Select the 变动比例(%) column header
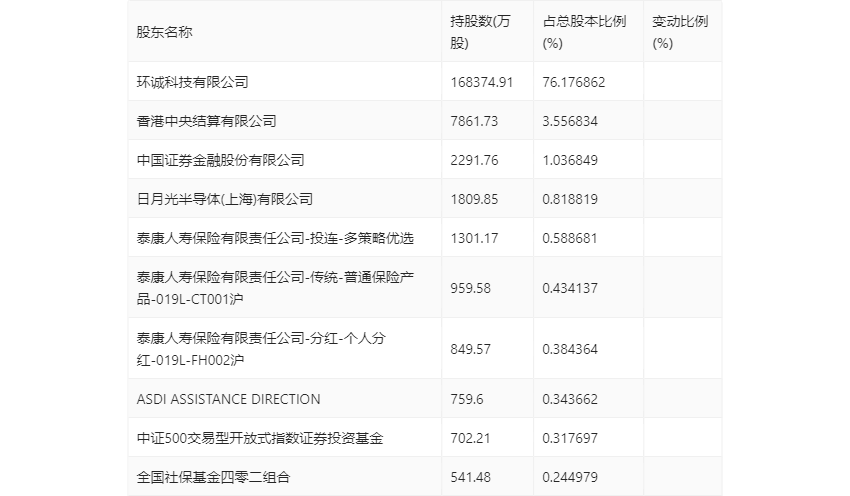850x496 pixels. point(680,32)
